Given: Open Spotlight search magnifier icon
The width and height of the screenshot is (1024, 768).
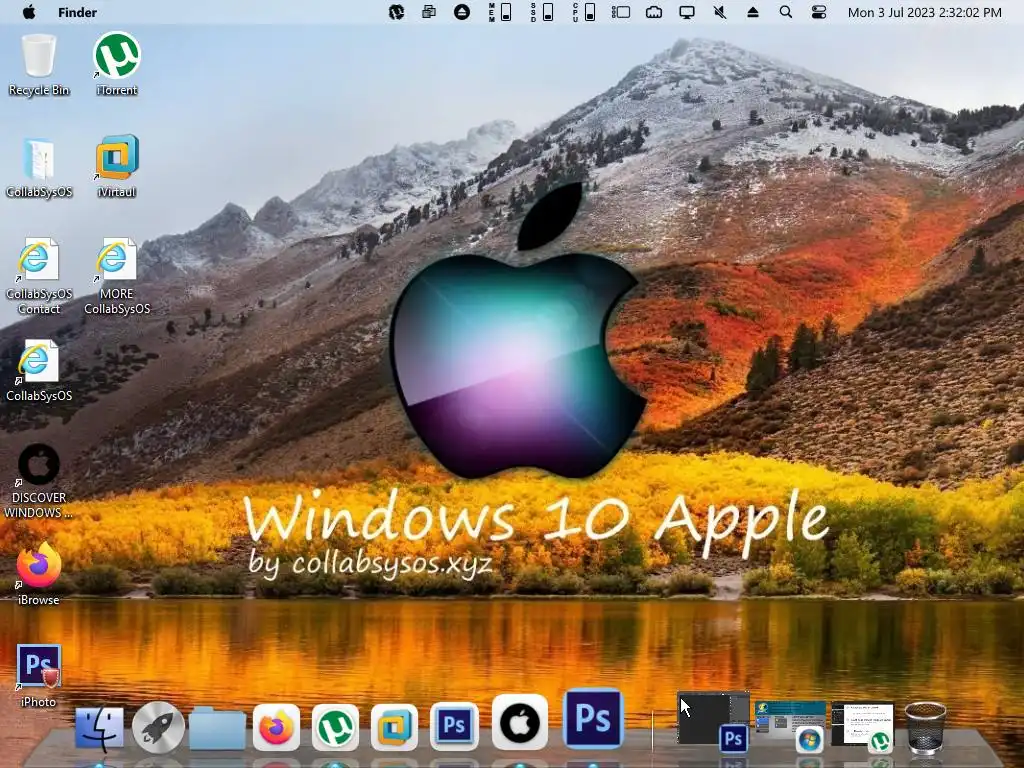Looking at the screenshot, I should (x=786, y=12).
